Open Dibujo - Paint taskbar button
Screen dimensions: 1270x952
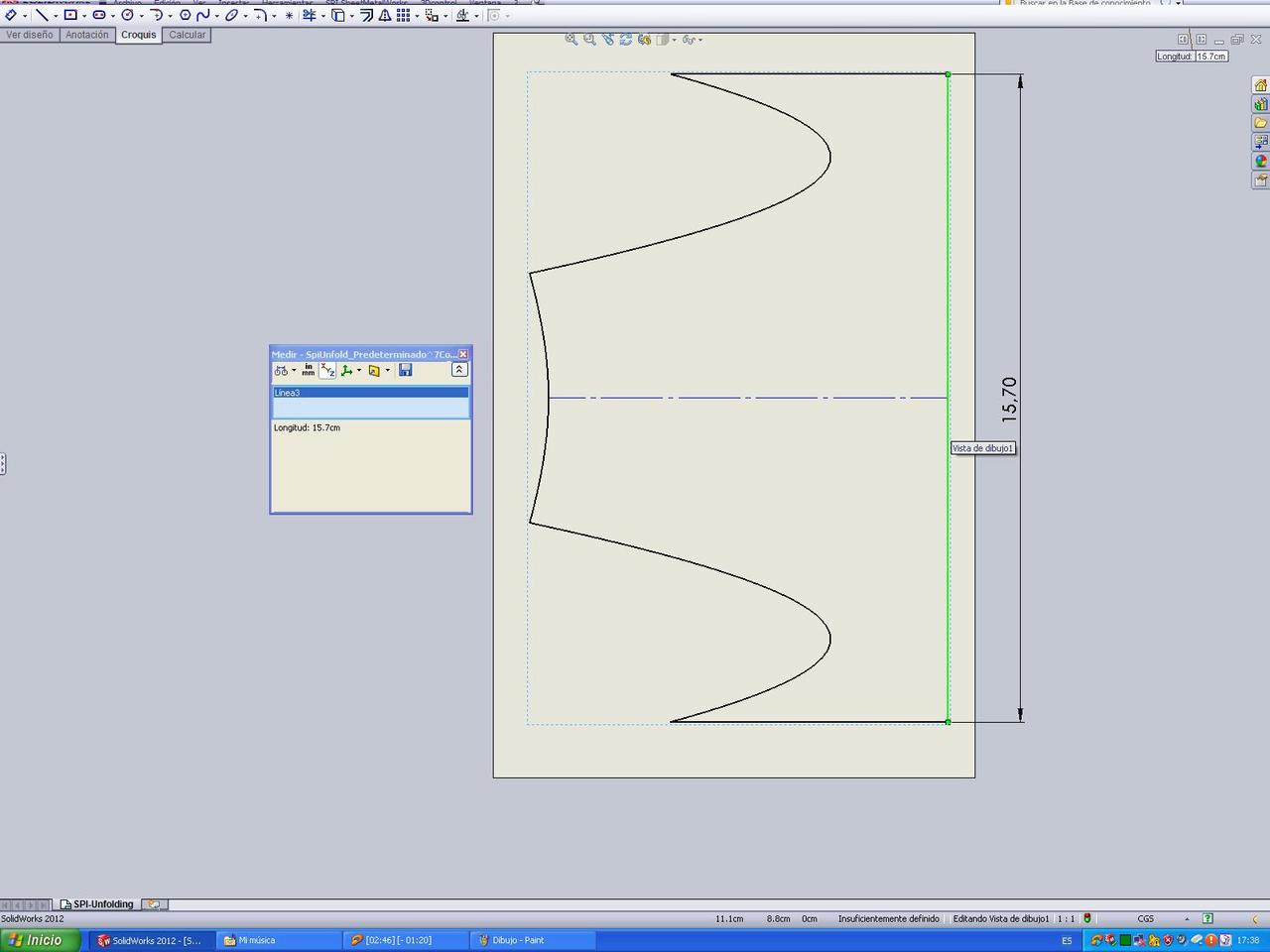click(534, 940)
